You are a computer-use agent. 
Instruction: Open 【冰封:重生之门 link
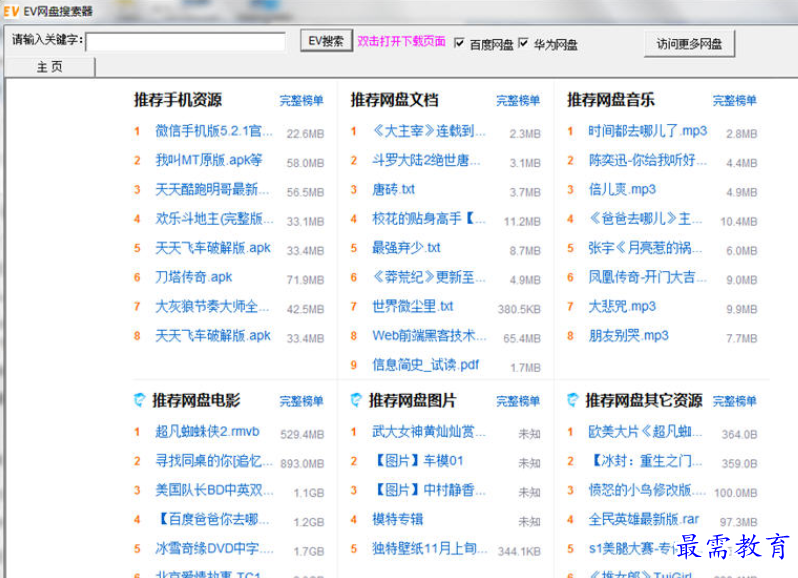(x=645, y=461)
